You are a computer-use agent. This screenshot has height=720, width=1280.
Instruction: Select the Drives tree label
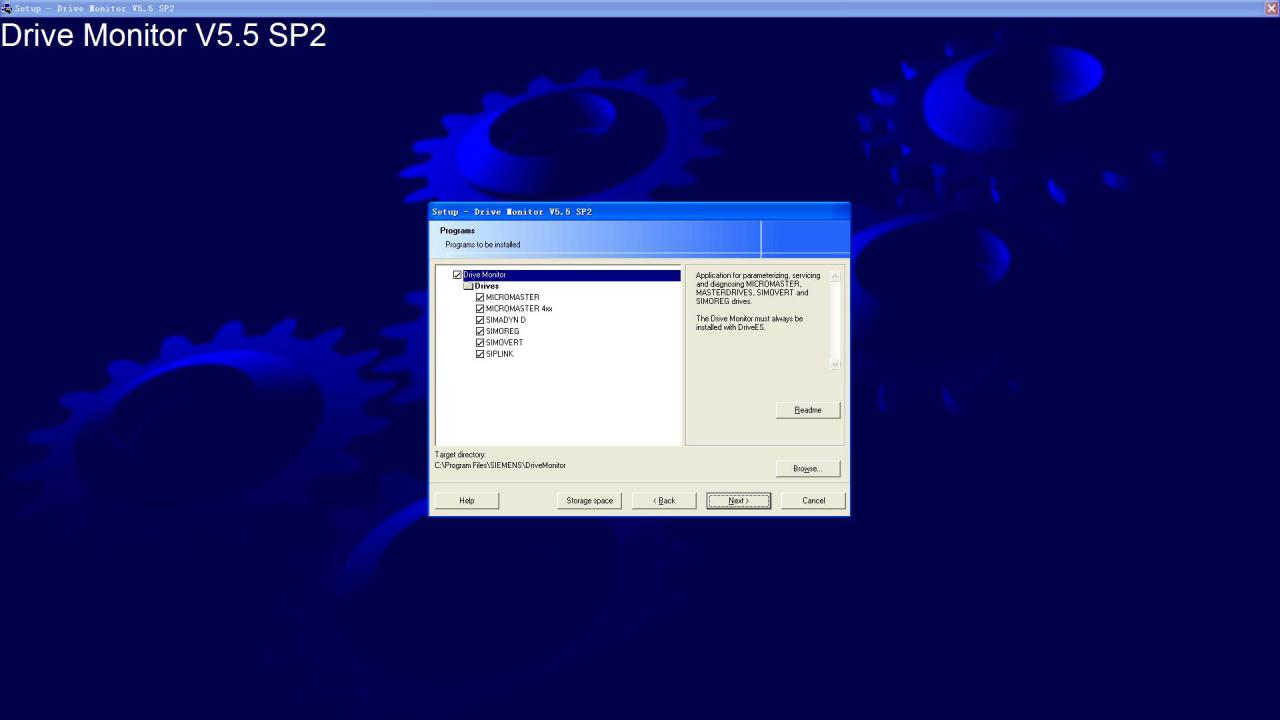[487, 286]
